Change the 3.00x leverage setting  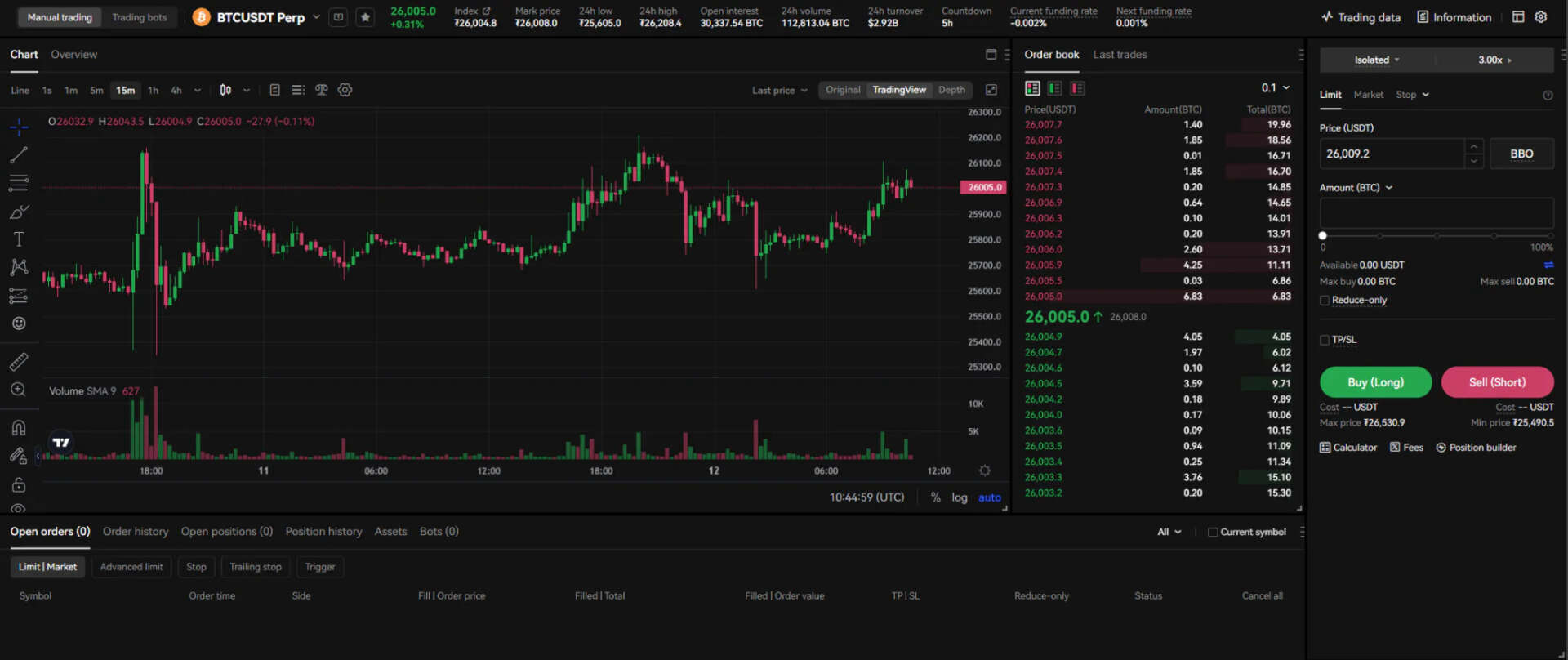[x=1494, y=60]
